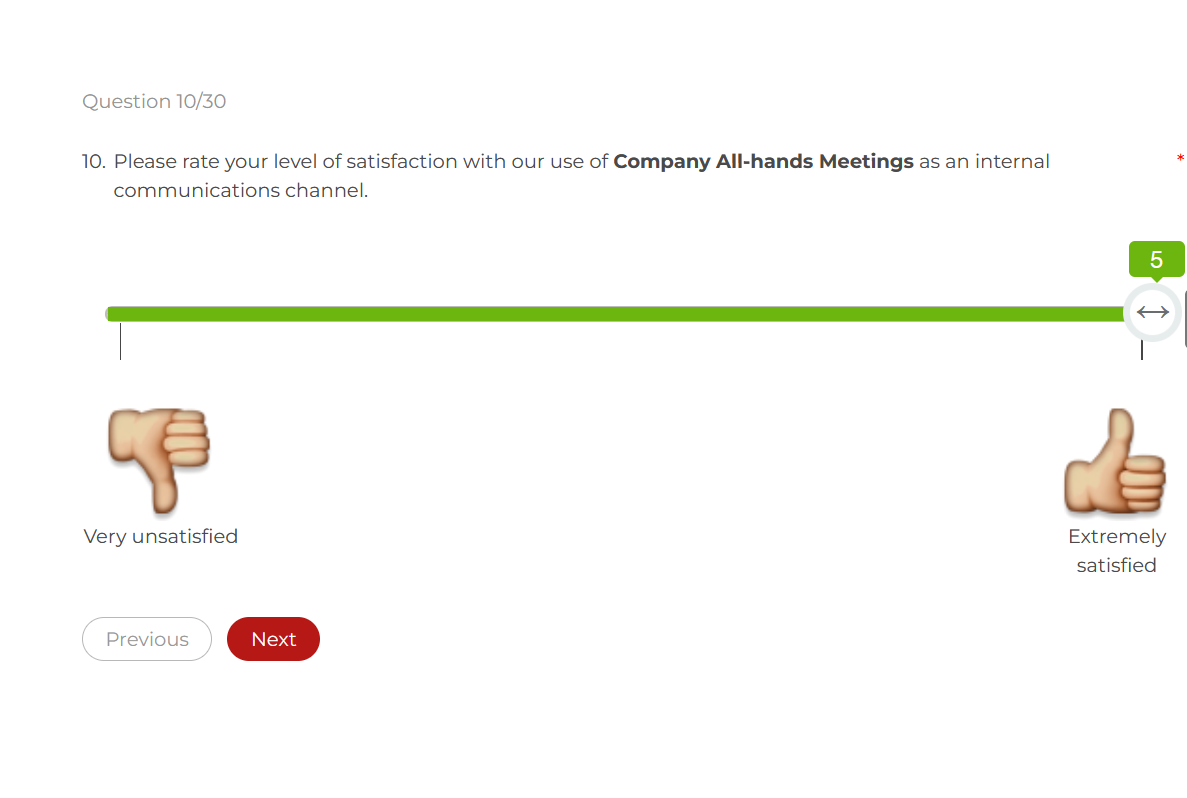The width and height of the screenshot is (1187, 798).
Task: Click the 'Question 10/30' progress text
Action: 154,101
